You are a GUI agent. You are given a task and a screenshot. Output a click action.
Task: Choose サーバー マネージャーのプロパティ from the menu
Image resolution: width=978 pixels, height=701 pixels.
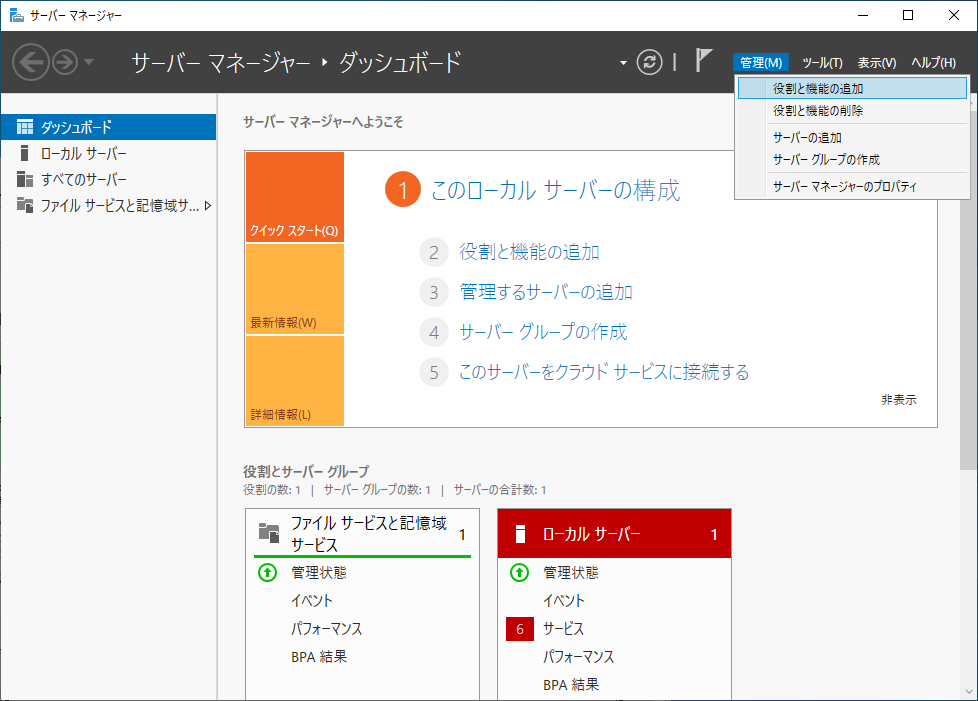[852, 186]
